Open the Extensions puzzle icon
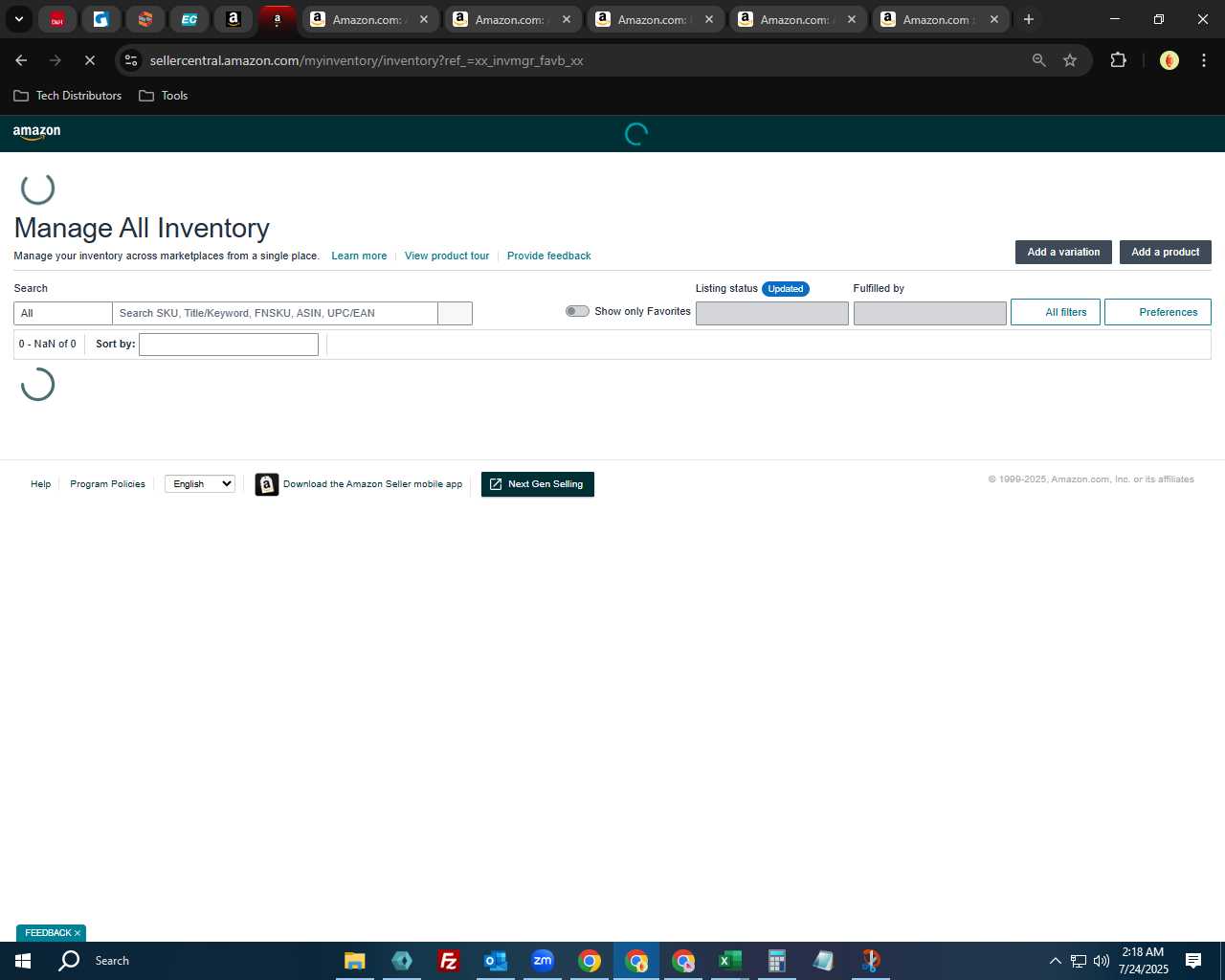1225x980 pixels. pos(1118,60)
